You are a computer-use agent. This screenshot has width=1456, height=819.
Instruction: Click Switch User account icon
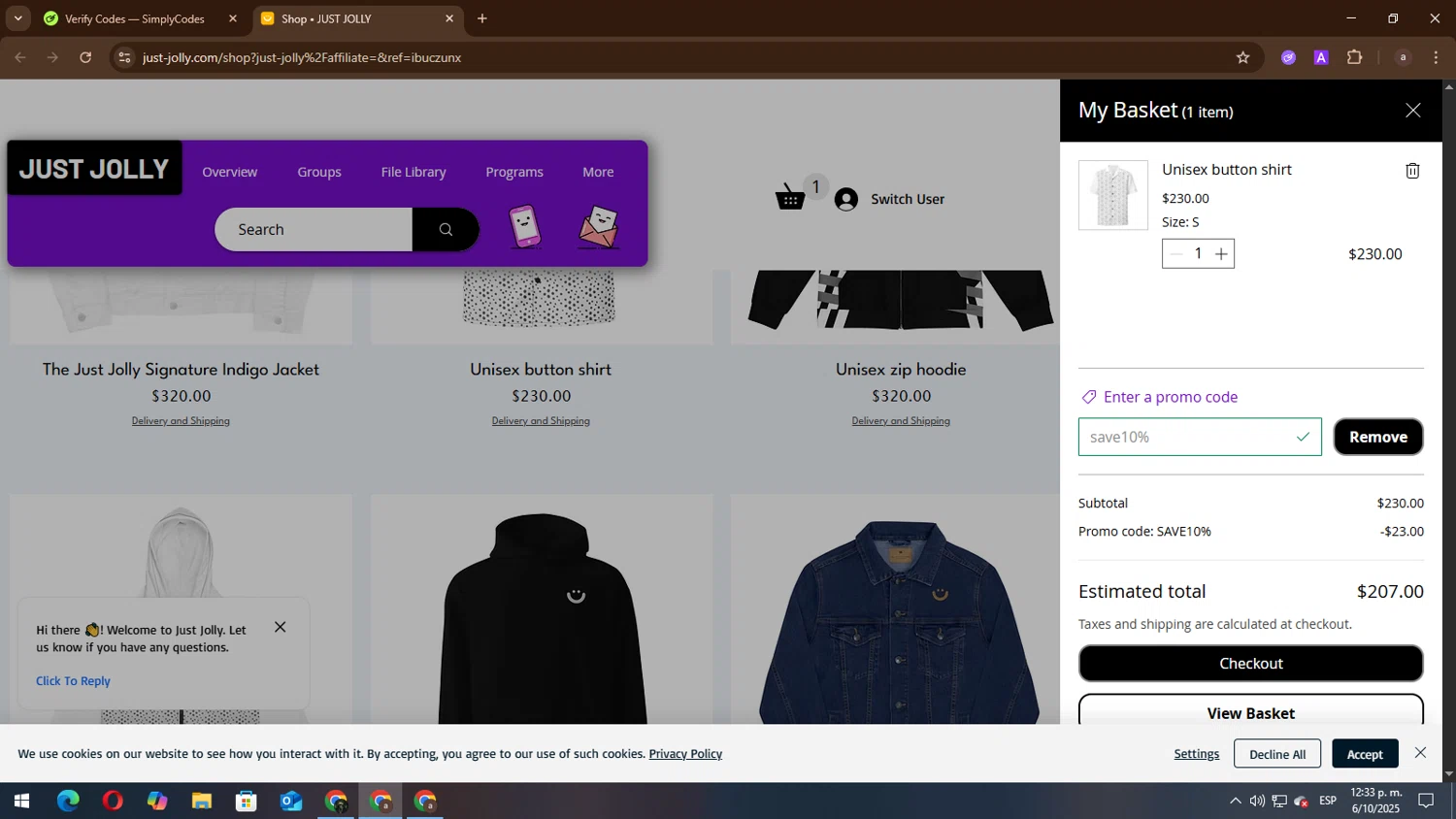click(846, 199)
